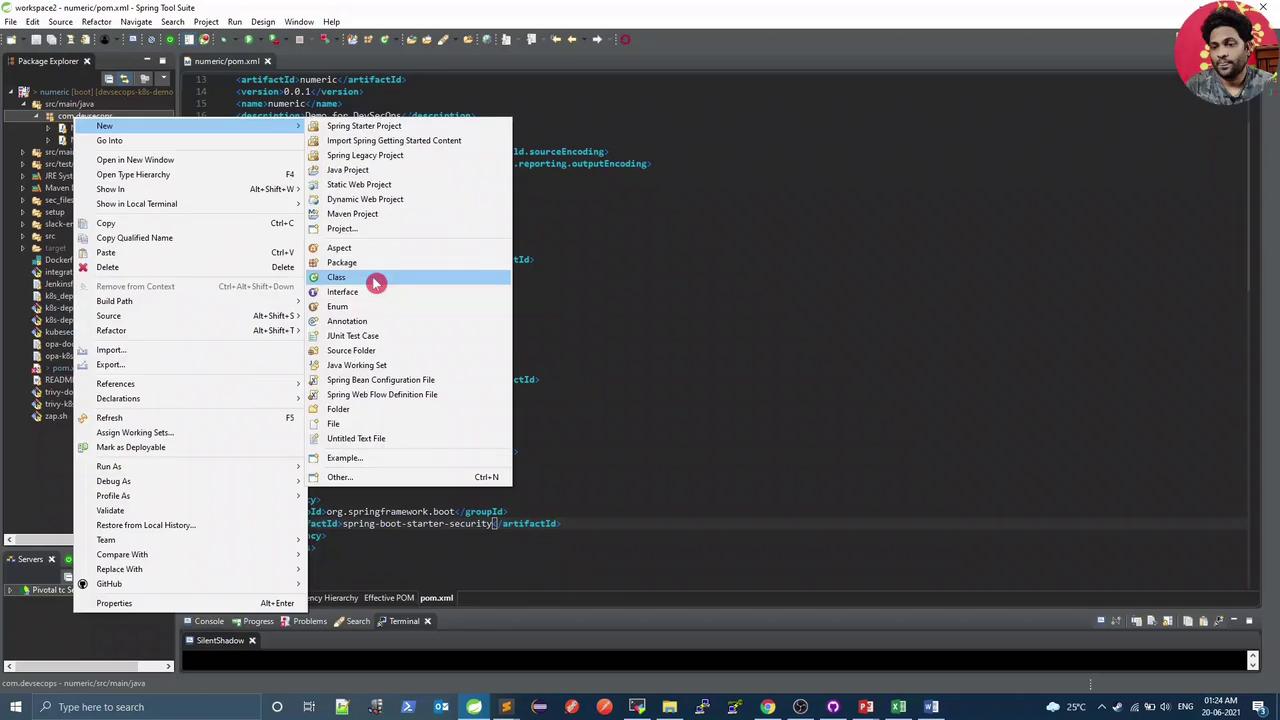
Task: Click the GitHub icon in context menu
Action: click(83, 584)
